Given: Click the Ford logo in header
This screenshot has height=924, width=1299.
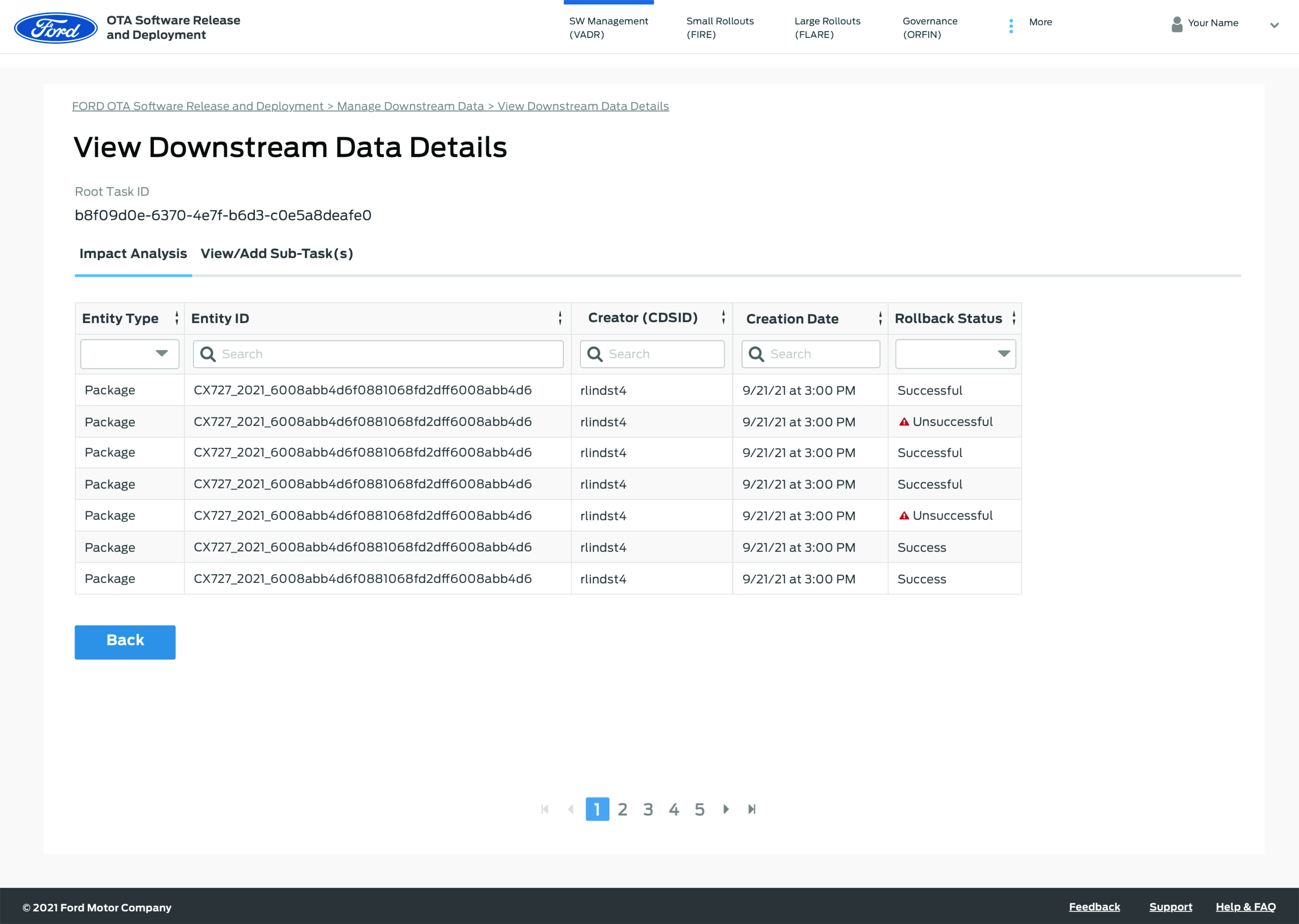Looking at the screenshot, I should coord(55,27).
